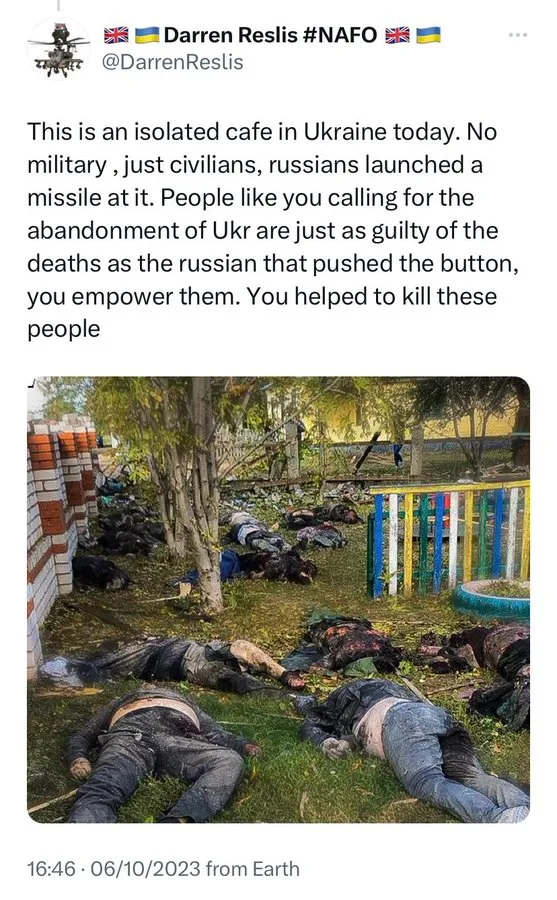This screenshot has height=900, width=557.
Task: Open the @DarrenReslis handle link
Action: point(172,62)
